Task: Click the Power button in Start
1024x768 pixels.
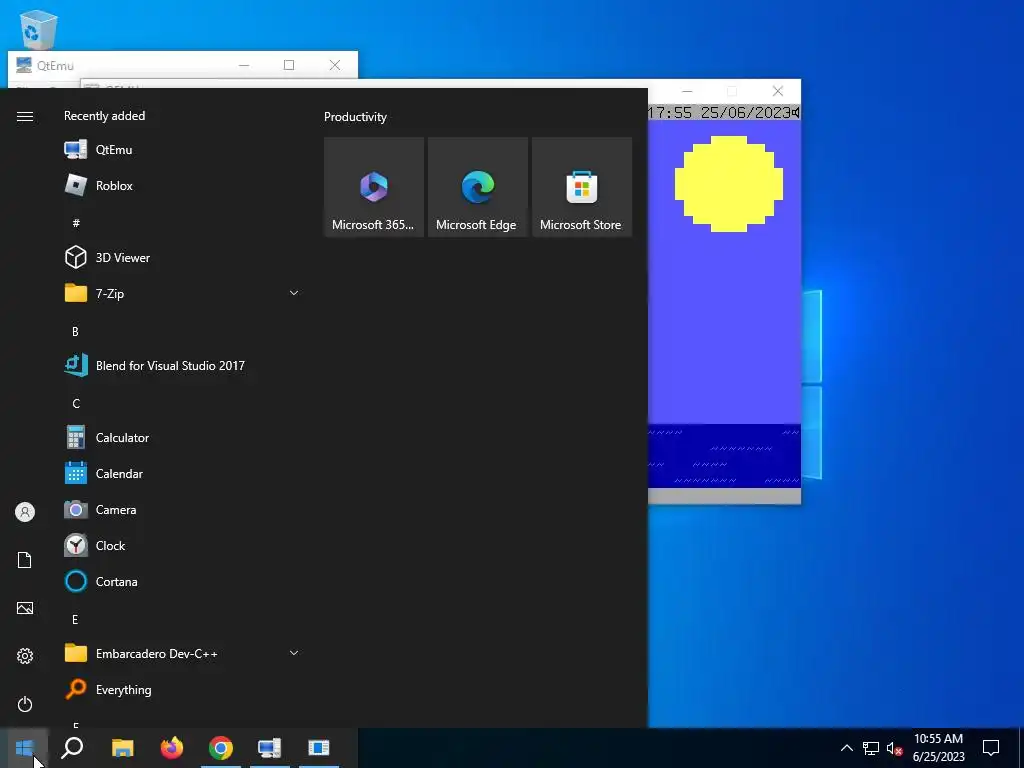Action: point(25,704)
